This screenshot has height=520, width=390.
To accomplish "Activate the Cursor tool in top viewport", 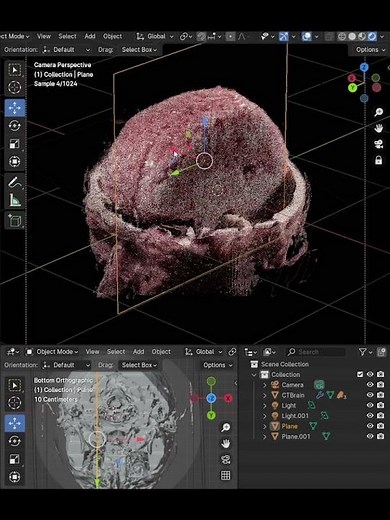I will (x=14, y=88).
